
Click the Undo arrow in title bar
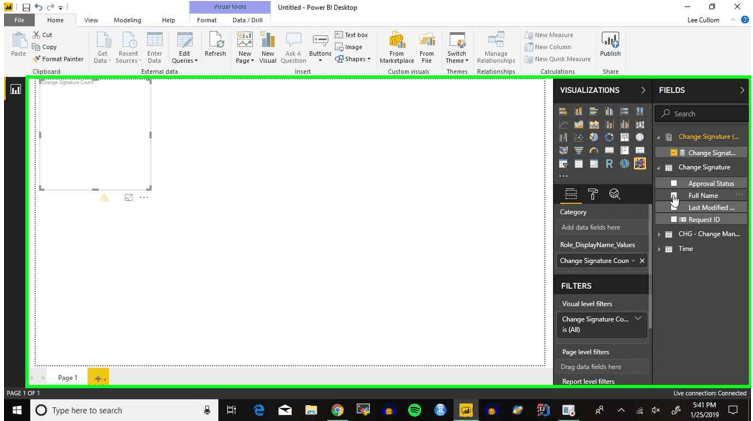click(38, 7)
